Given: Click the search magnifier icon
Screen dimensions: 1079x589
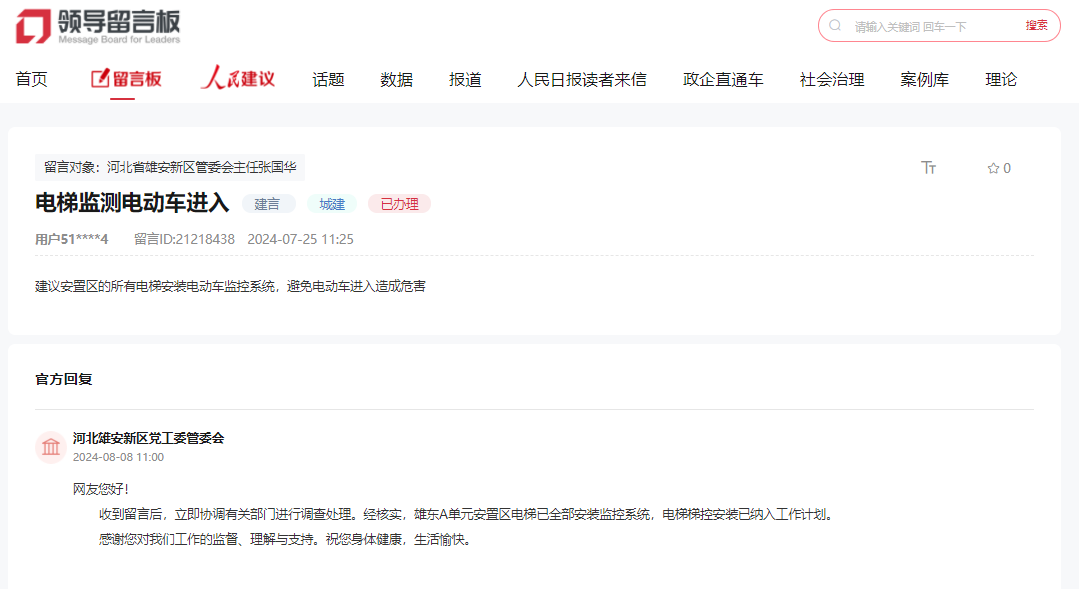Looking at the screenshot, I should tap(835, 26).
